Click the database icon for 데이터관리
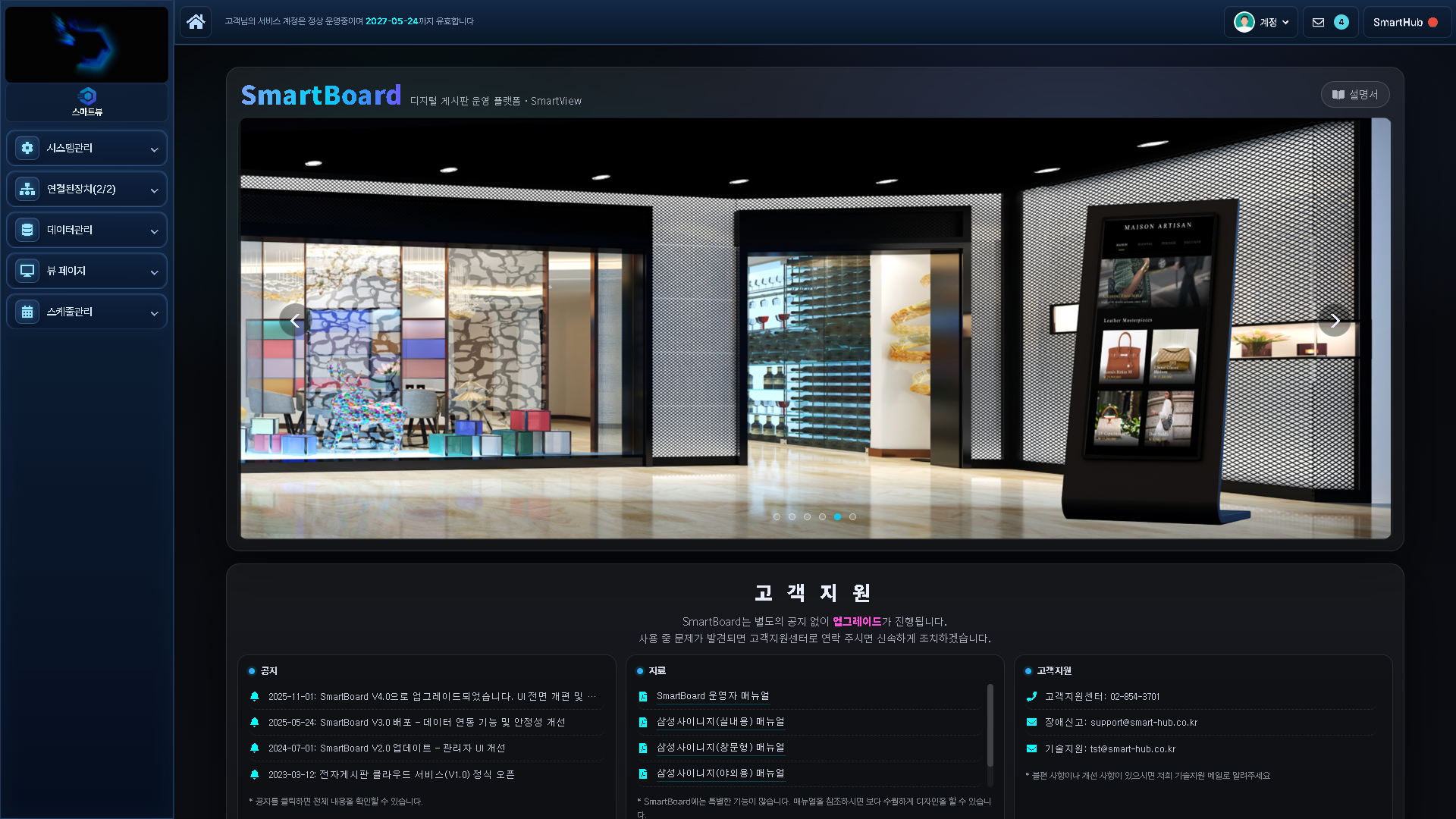 (27, 230)
